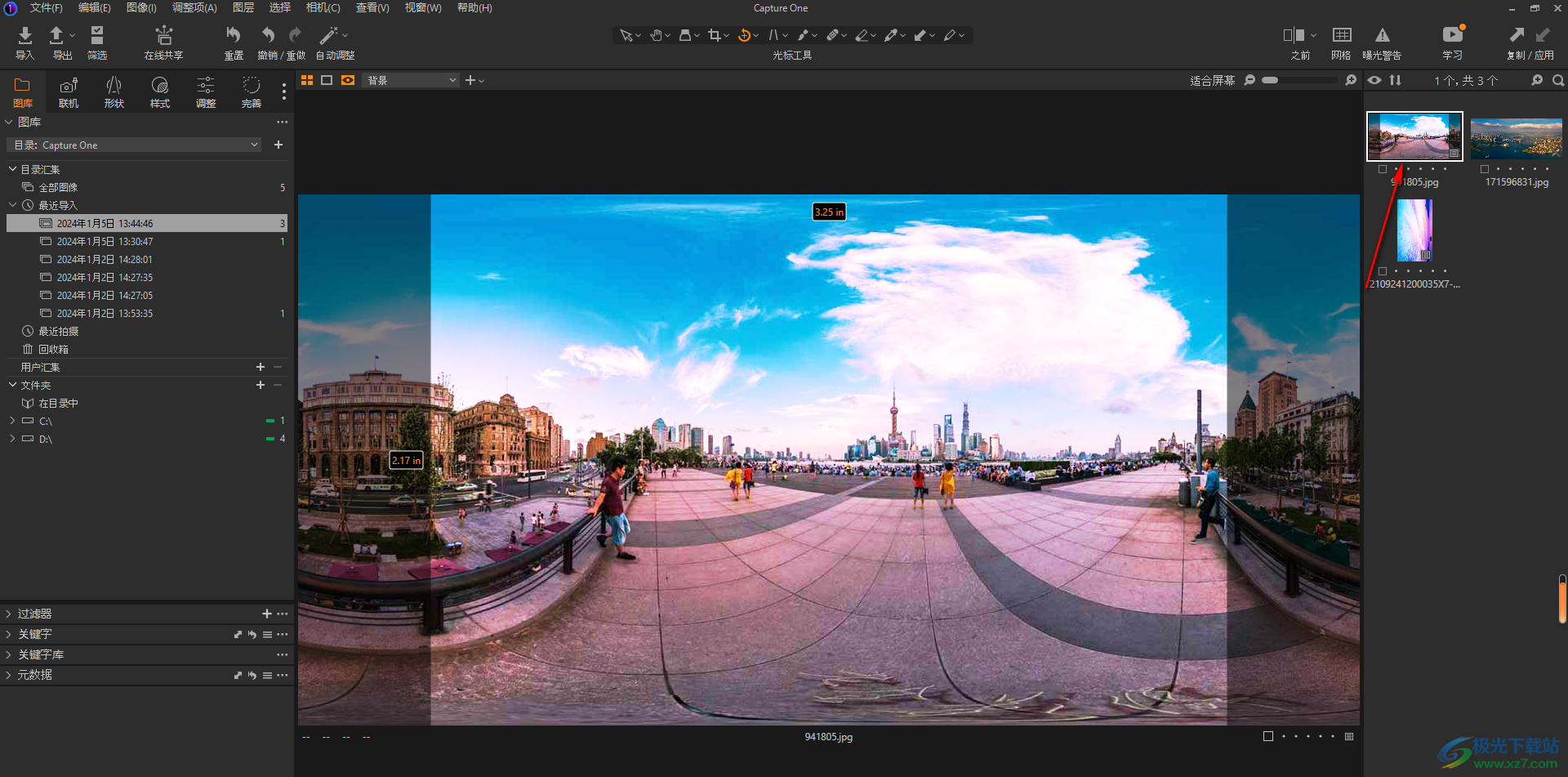This screenshot has height=777, width=1568.
Task: Open Online Sharing (在线共享)
Action: pos(163,36)
